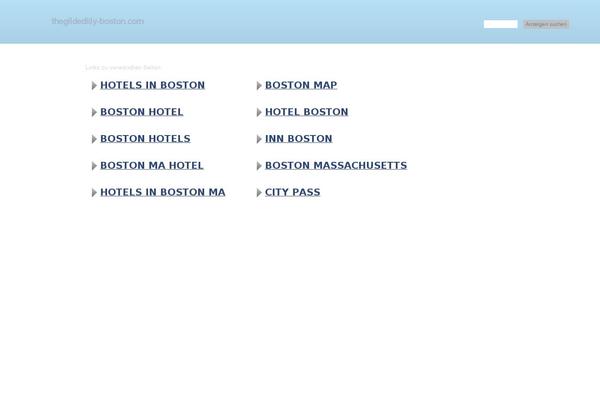Click the arrow bullet before Boston Hotel
The height and width of the screenshot is (400, 600).
point(94,113)
